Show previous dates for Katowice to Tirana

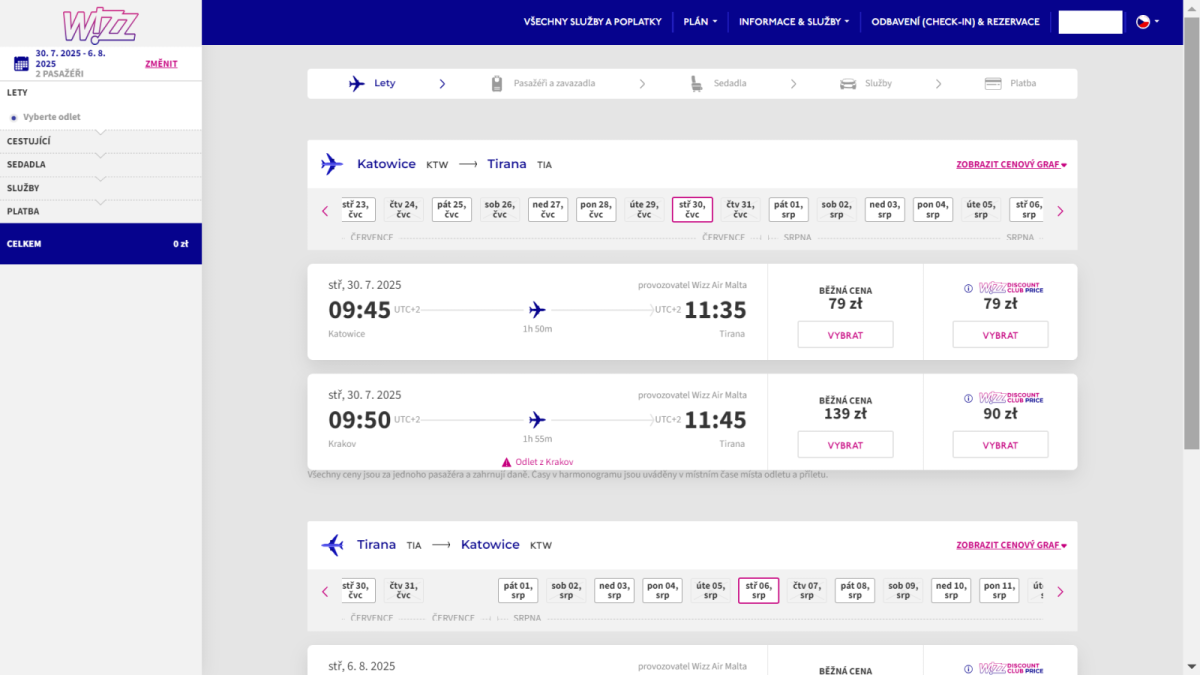325,211
